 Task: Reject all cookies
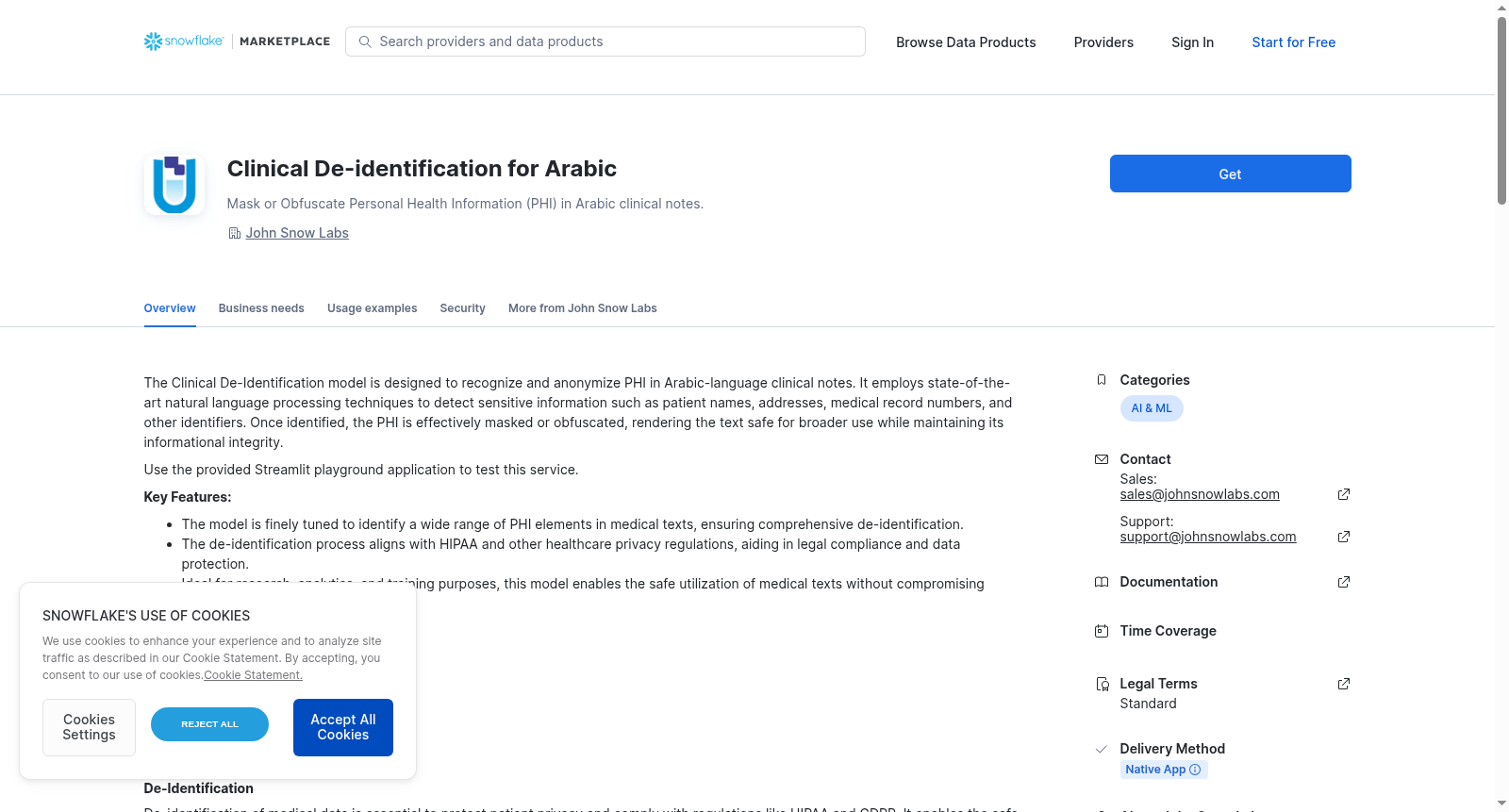(209, 724)
